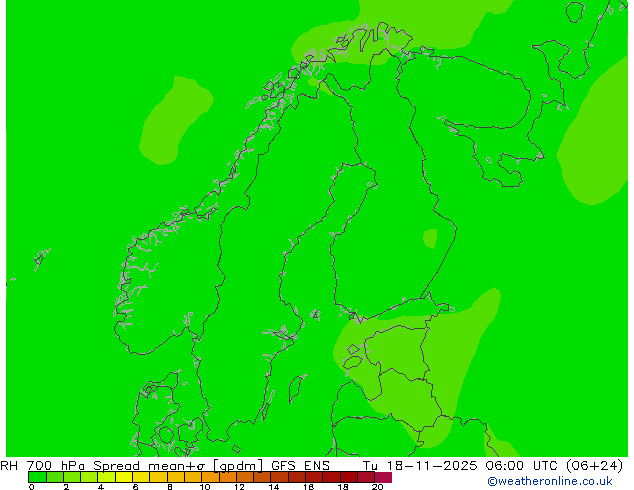
Task: Click the scale number '0' under legend
Action: point(32,487)
